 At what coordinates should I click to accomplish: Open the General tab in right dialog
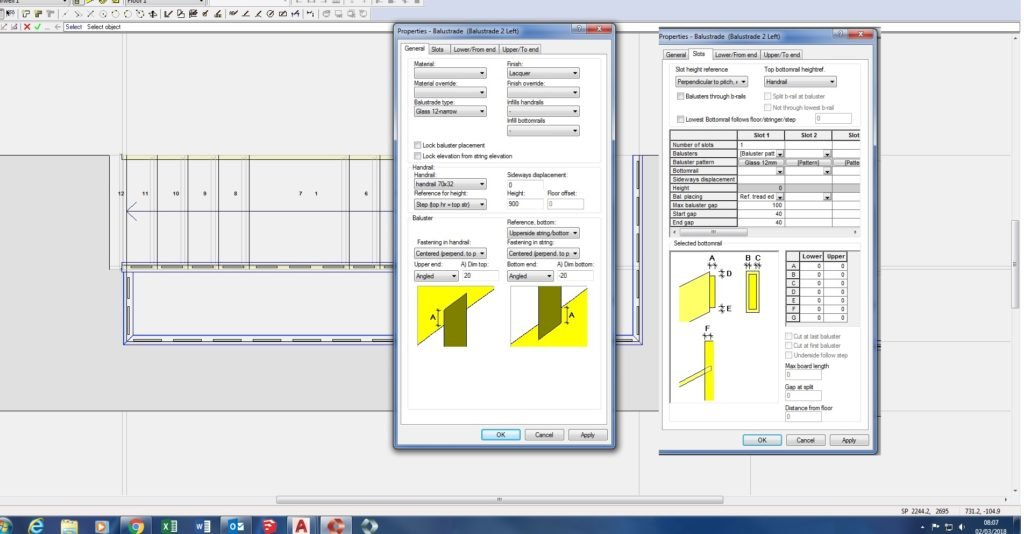(676, 55)
